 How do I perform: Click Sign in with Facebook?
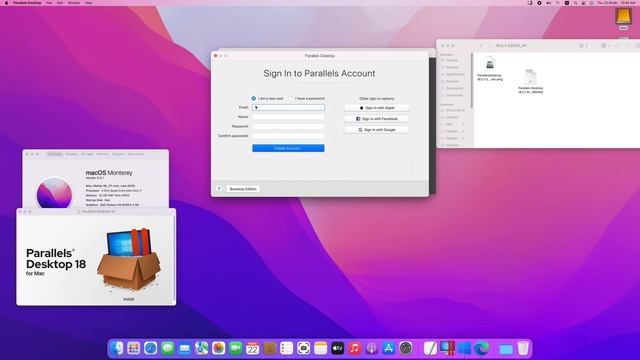click(377, 119)
